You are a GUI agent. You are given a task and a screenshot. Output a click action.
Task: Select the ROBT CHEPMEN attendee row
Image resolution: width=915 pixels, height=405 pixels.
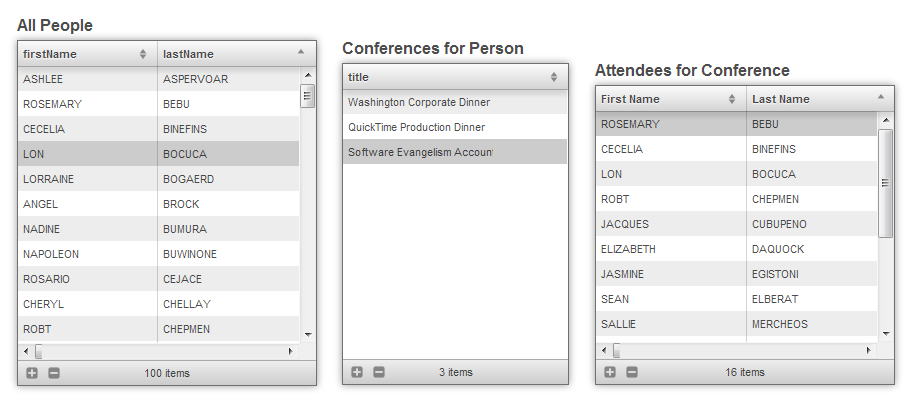click(x=735, y=199)
